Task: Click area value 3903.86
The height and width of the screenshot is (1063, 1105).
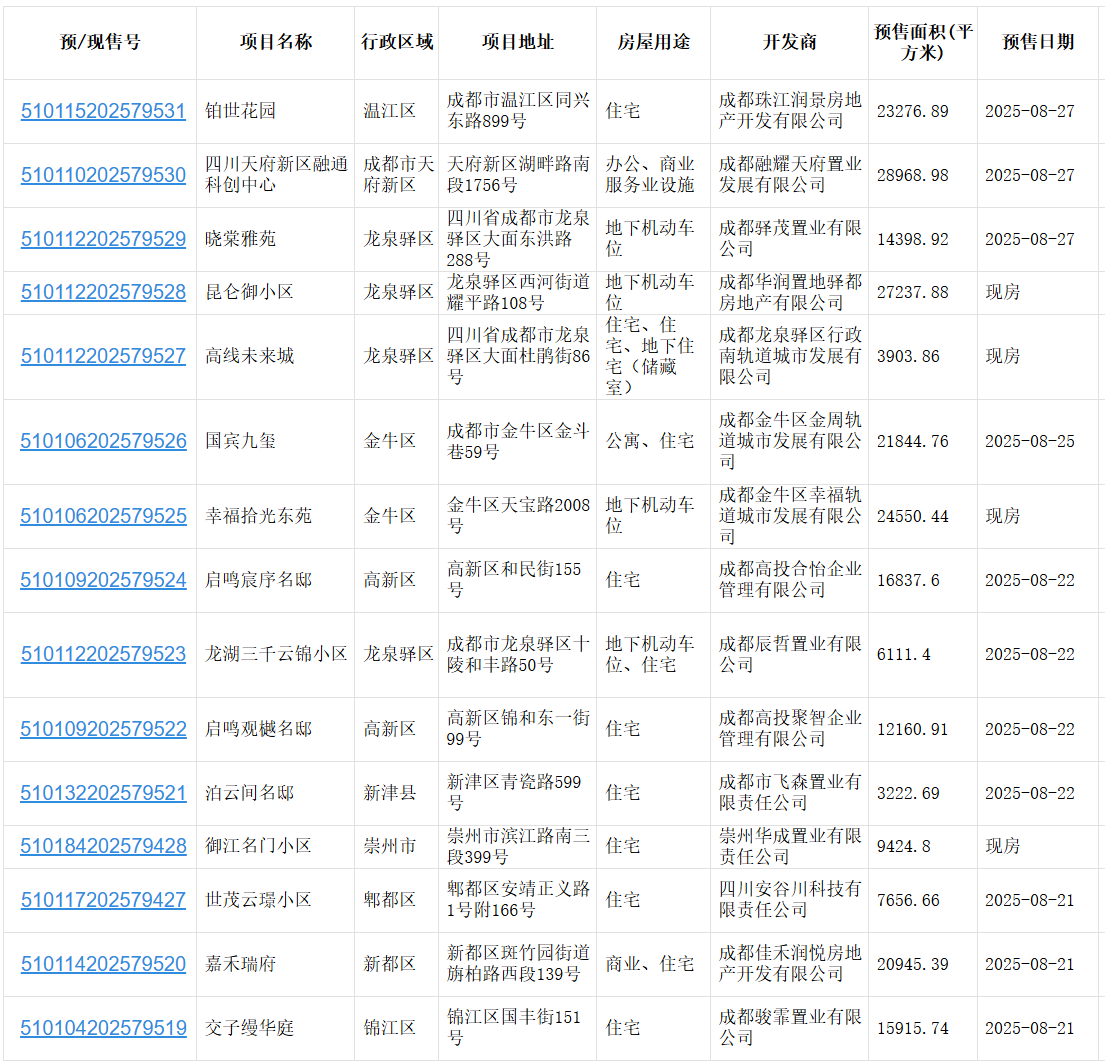Action: (908, 356)
